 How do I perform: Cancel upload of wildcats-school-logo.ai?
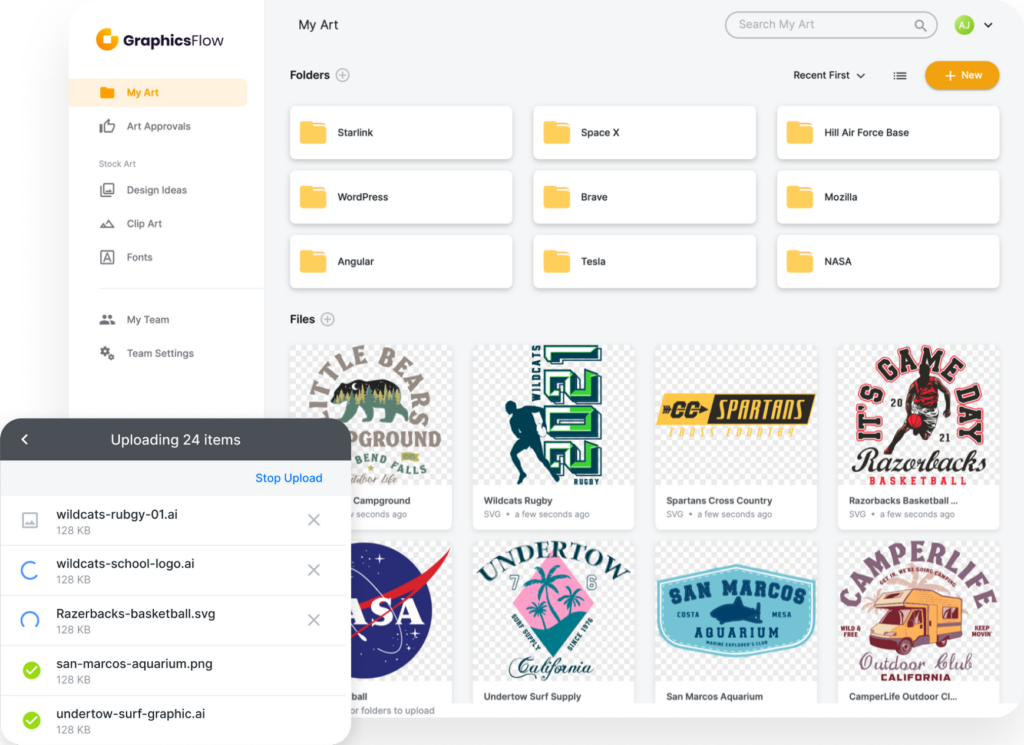click(x=314, y=570)
